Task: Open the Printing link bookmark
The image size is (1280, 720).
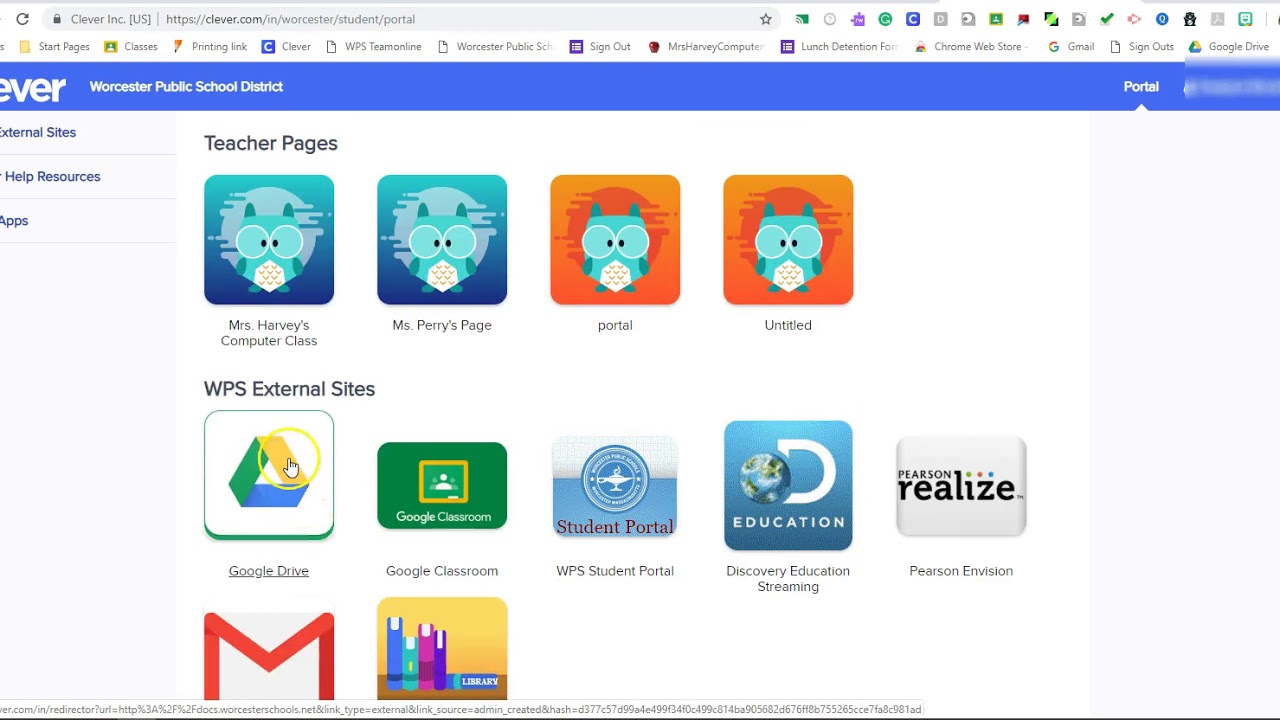Action: 210,46
